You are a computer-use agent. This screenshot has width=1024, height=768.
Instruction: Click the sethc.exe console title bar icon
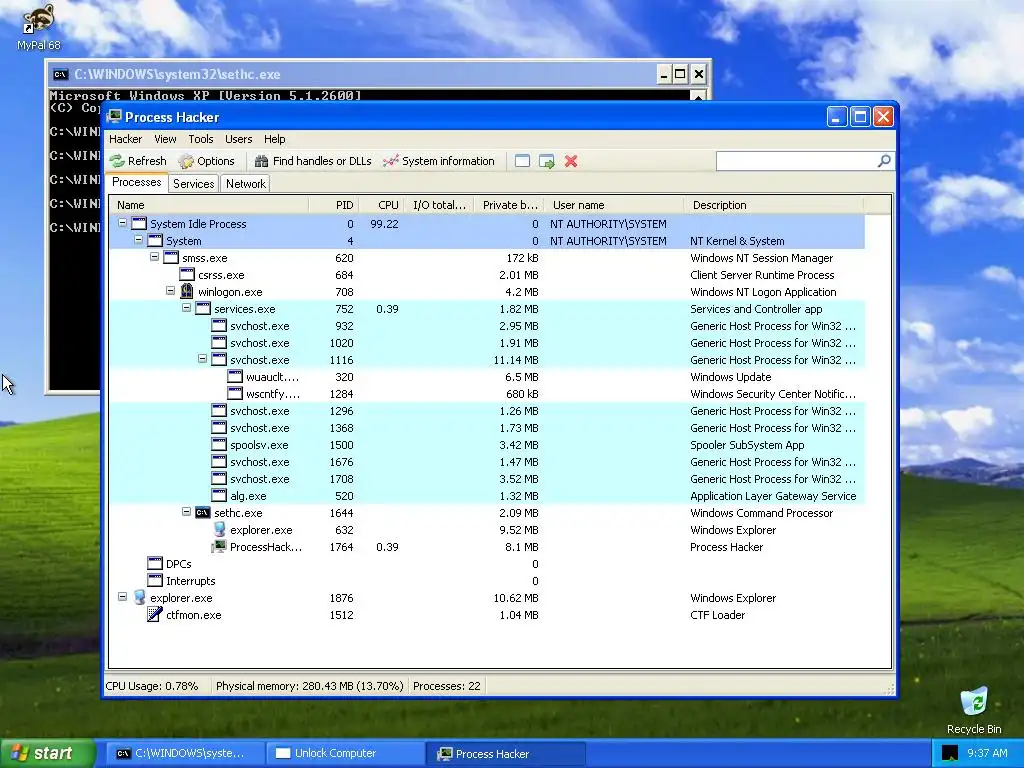tap(61, 74)
